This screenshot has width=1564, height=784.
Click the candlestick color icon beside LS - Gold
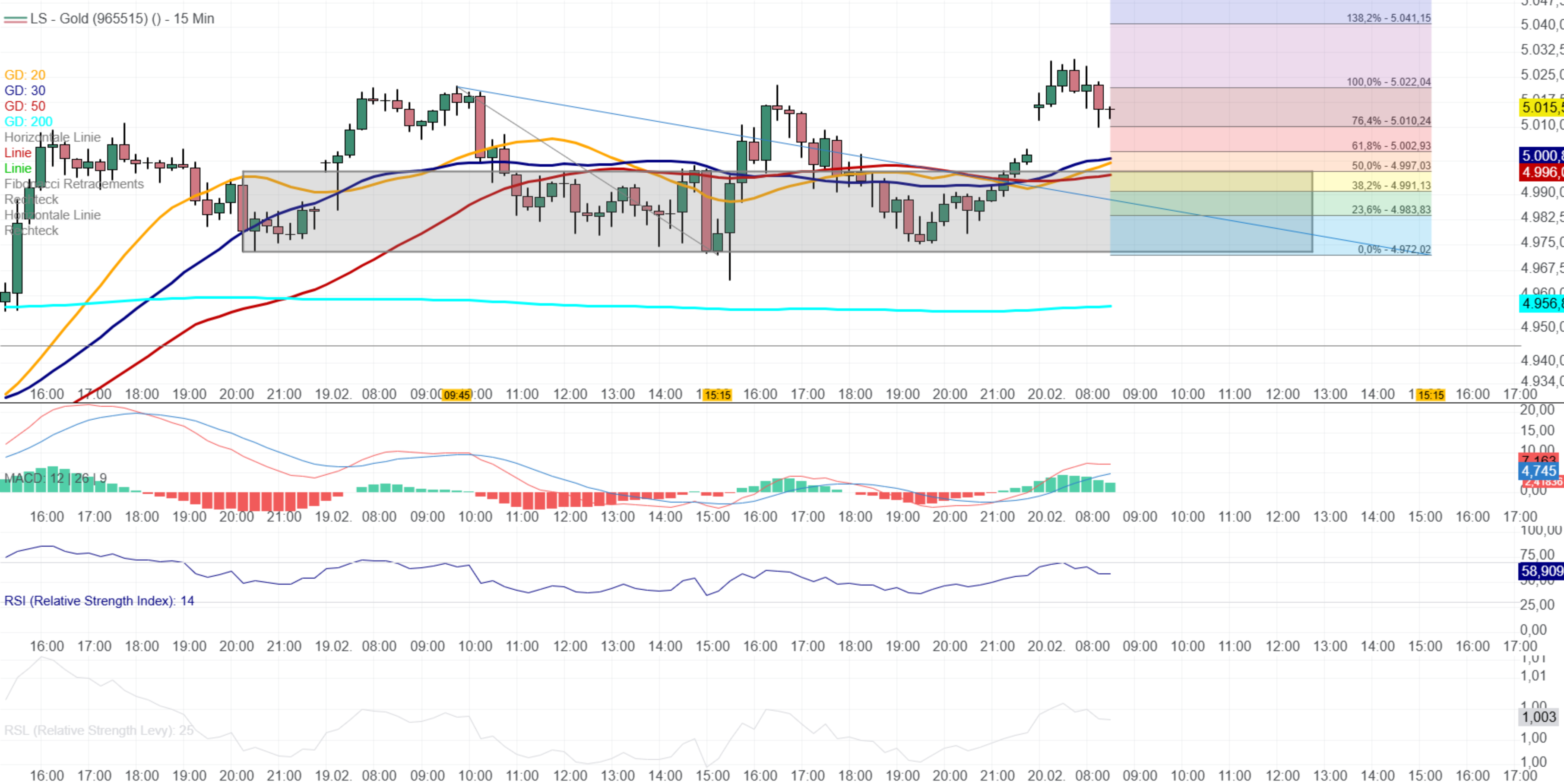15,19
